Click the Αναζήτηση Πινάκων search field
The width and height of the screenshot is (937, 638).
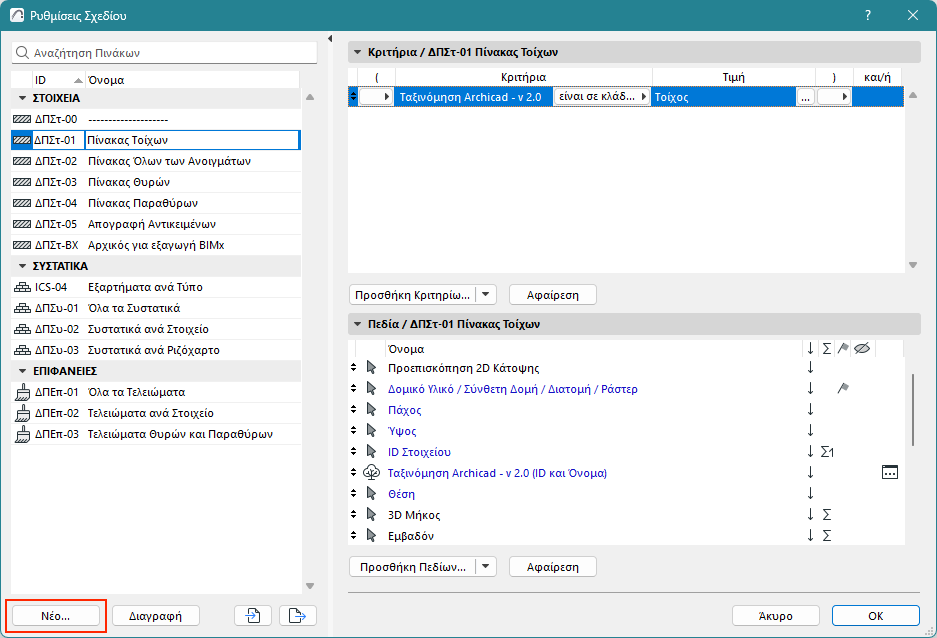pos(165,52)
